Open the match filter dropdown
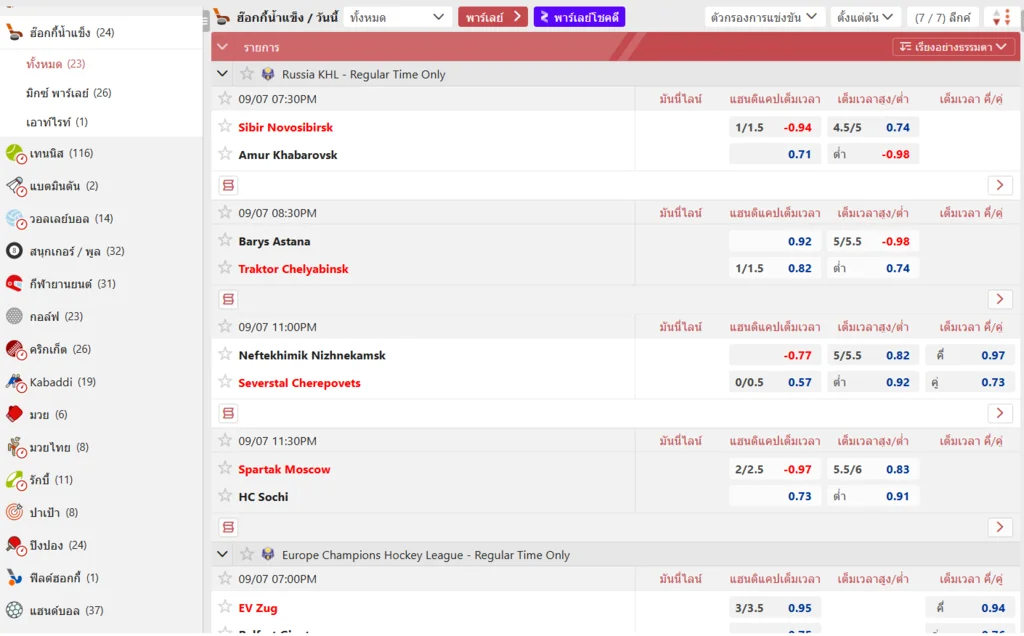 pyautogui.click(x=764, y=17)
